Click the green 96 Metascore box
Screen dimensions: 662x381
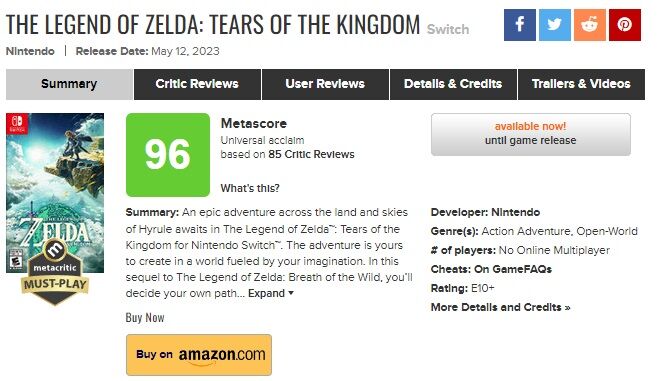(168, 155)
